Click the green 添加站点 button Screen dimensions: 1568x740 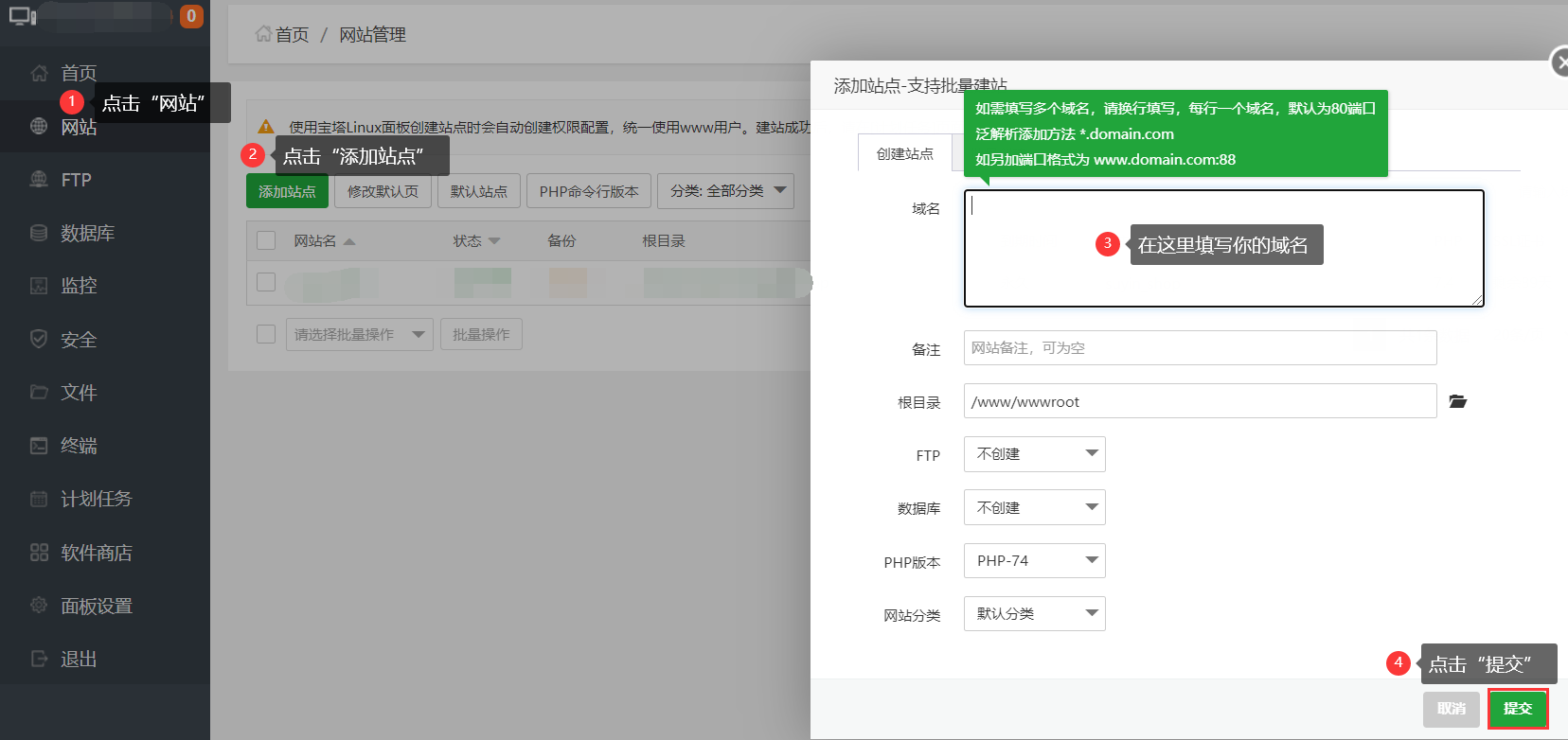[x=287, y=191]
